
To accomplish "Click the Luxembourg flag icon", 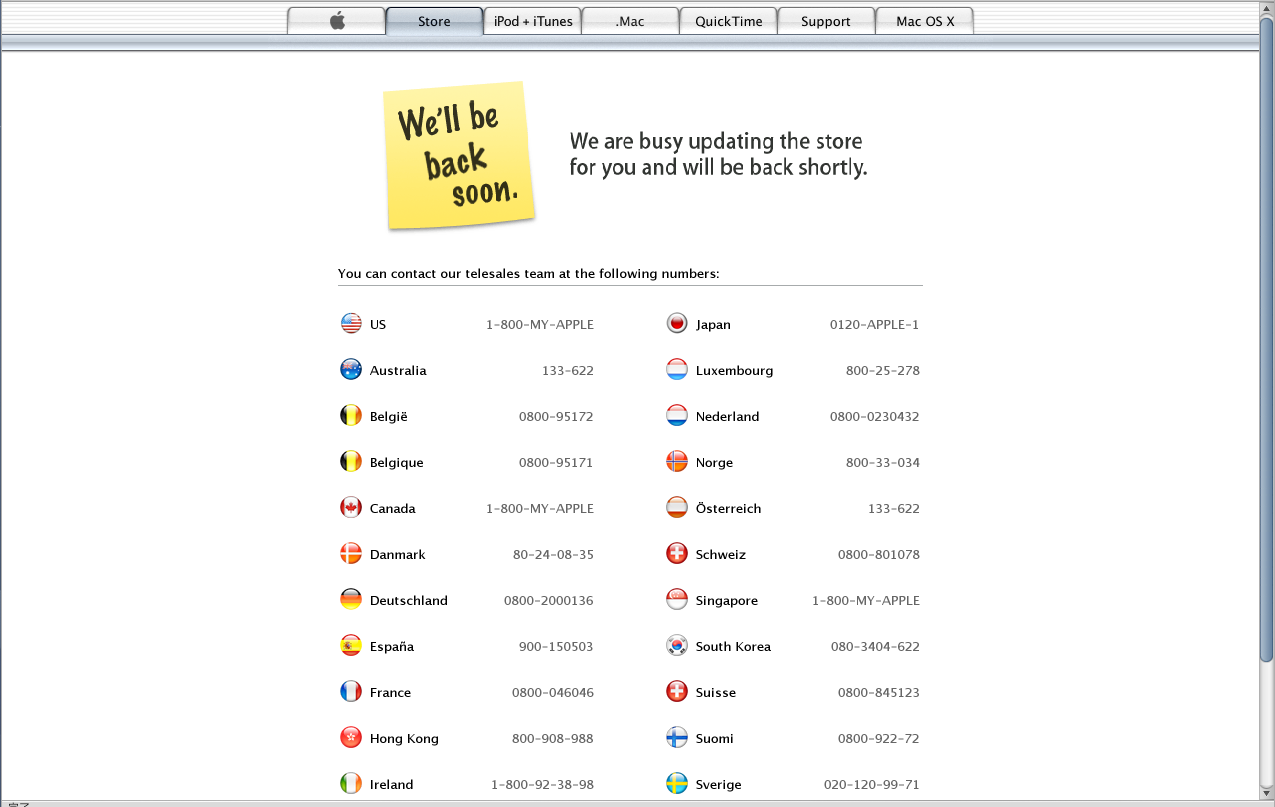I will click(x=677, y=369).
